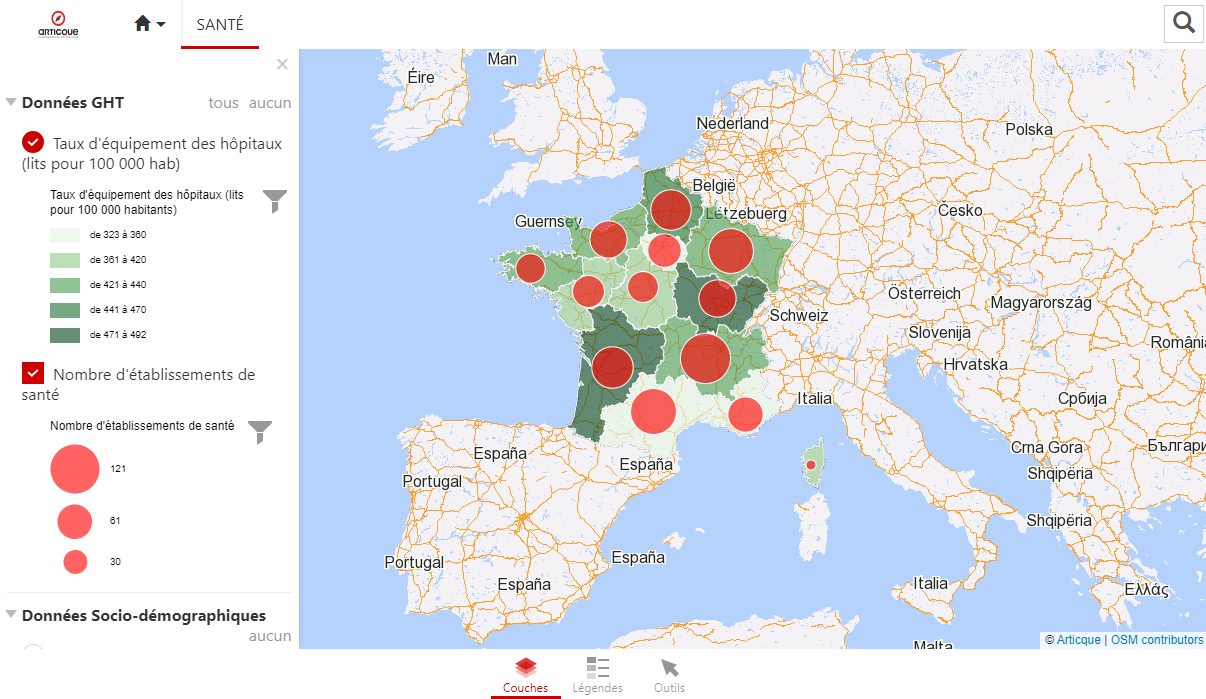Click 'tous' to select all layers
The width and height of the screenshot is (1206, 699).
click(x=223, y=103)
